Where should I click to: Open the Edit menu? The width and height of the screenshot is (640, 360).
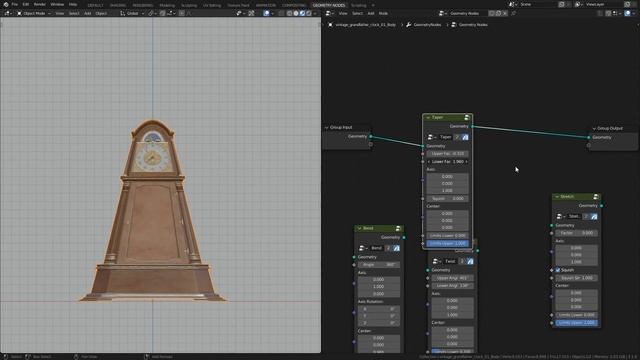tap(26, 4)
